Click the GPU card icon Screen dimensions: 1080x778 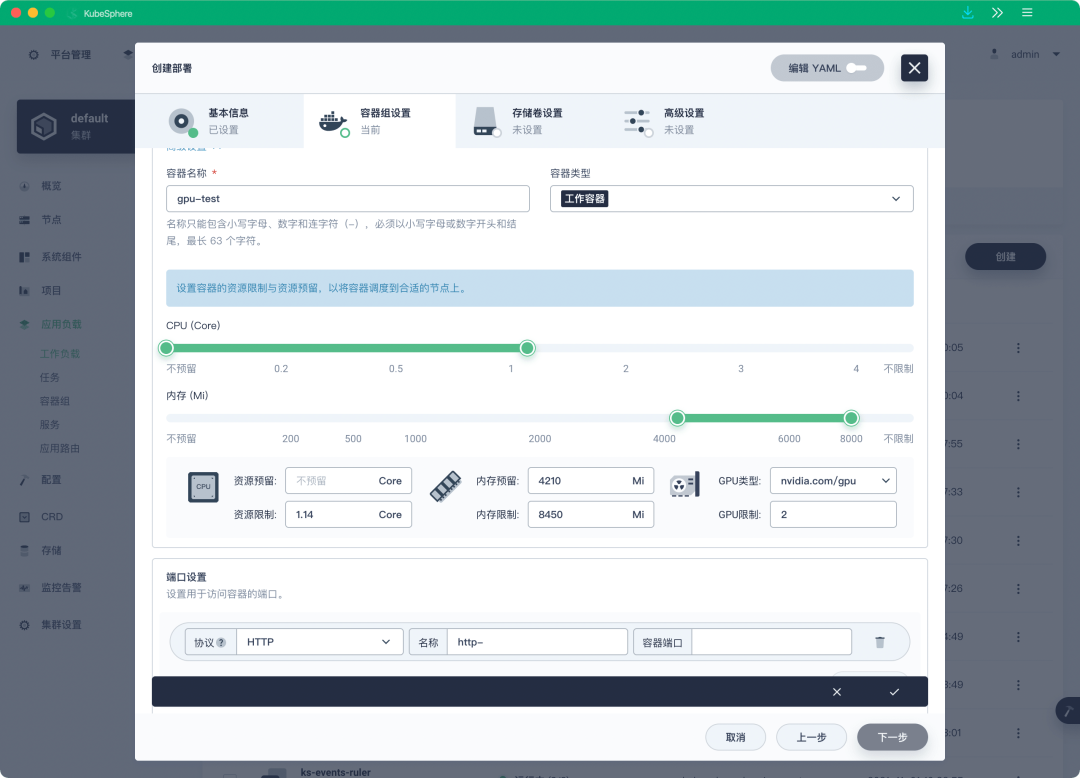click(x=685, y=484)
